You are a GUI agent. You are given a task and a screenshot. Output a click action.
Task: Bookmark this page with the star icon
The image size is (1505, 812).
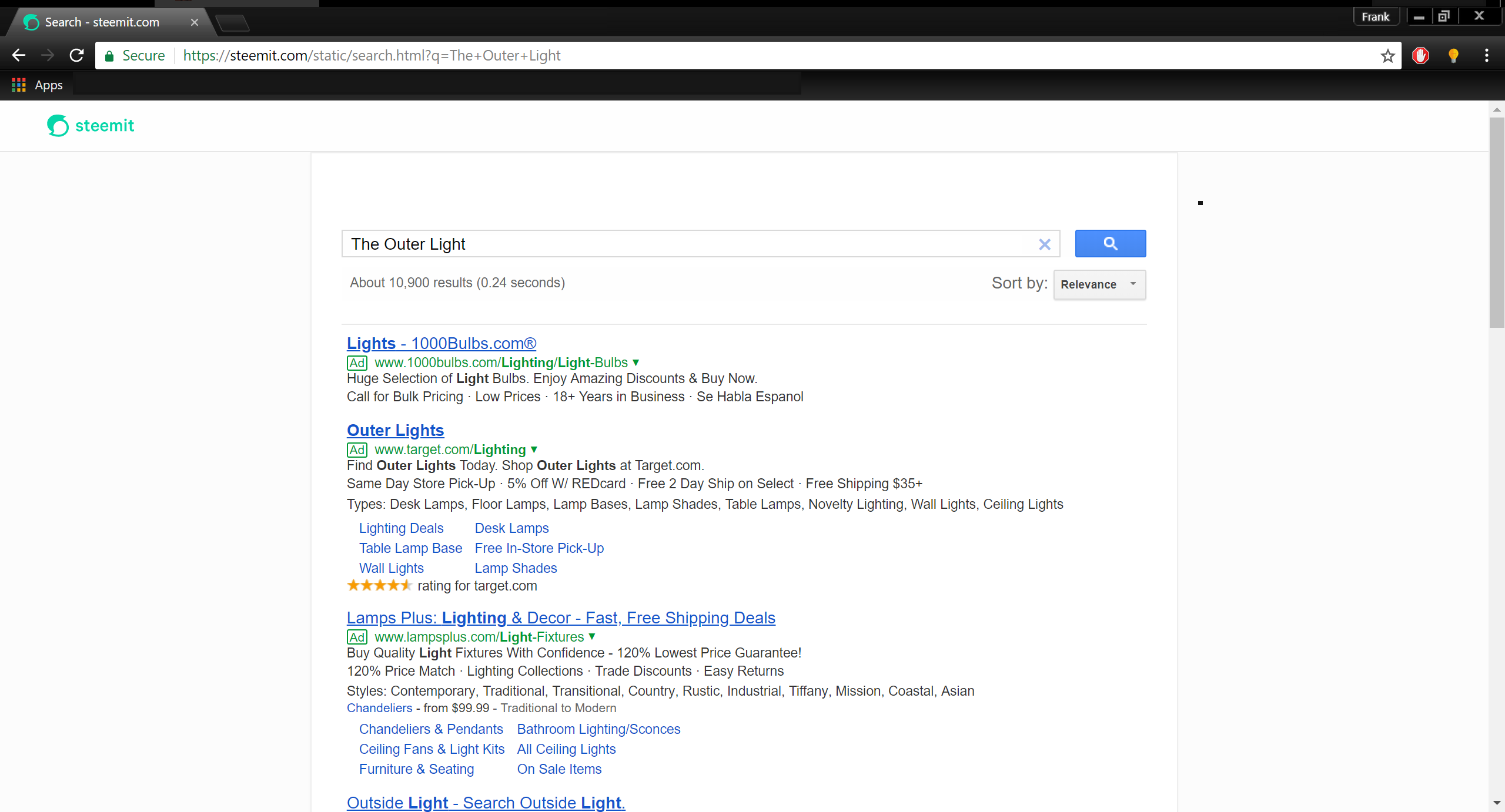point(1388,56)
